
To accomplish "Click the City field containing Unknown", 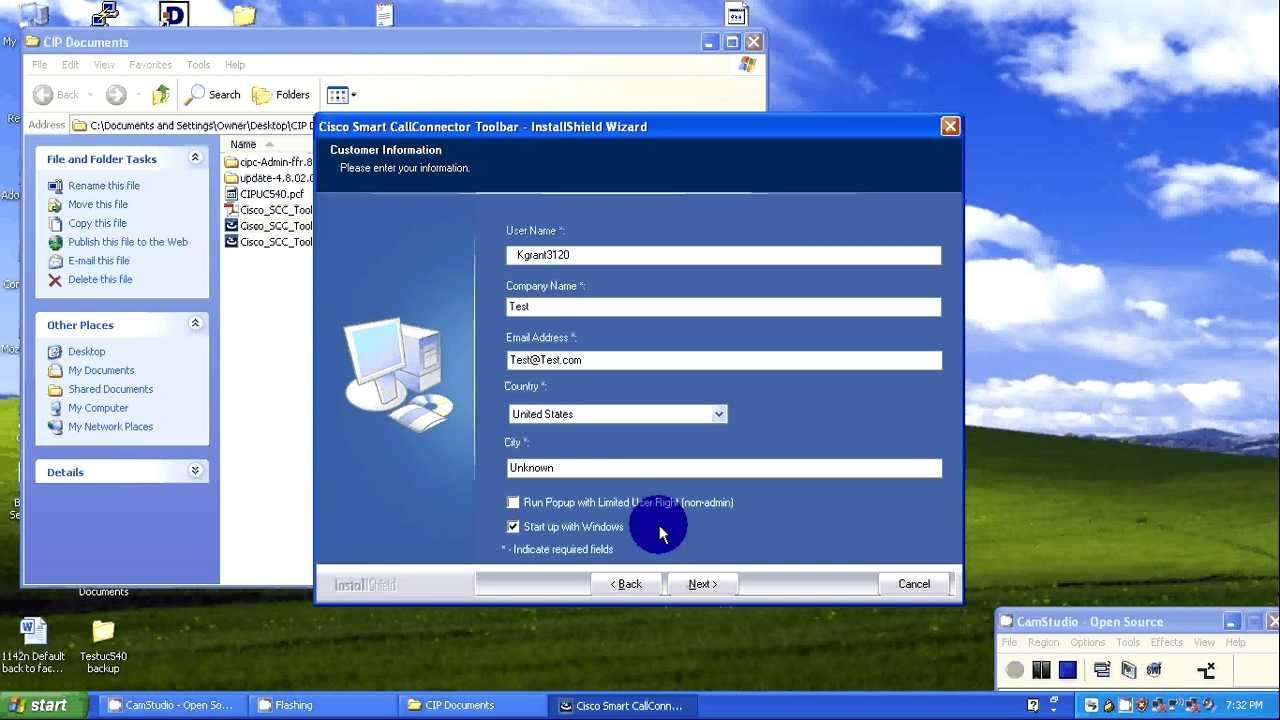I will pos(723,468).
